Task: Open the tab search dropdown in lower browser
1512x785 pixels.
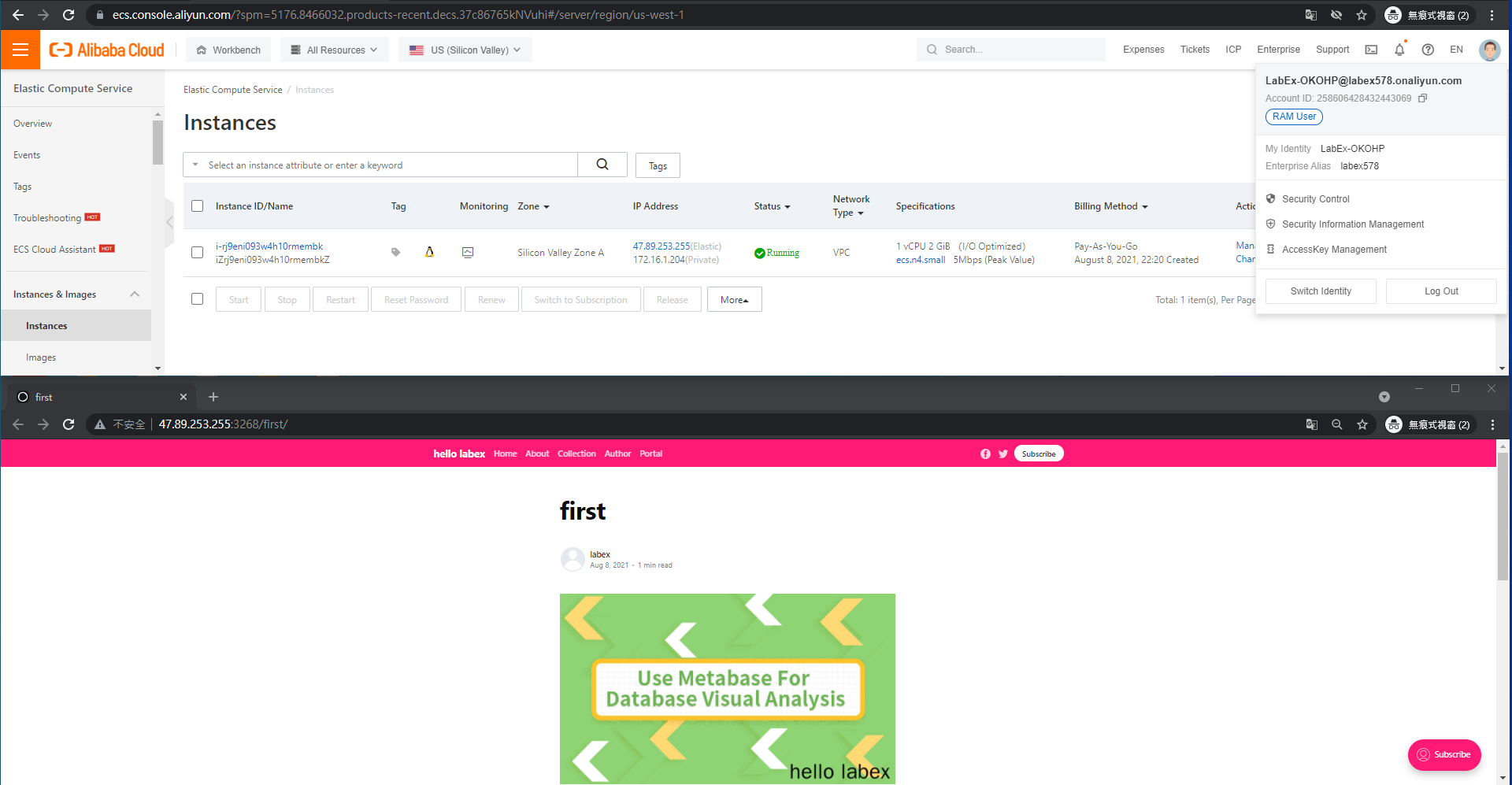Action: pyautogui.click(x=1384, y=397)
